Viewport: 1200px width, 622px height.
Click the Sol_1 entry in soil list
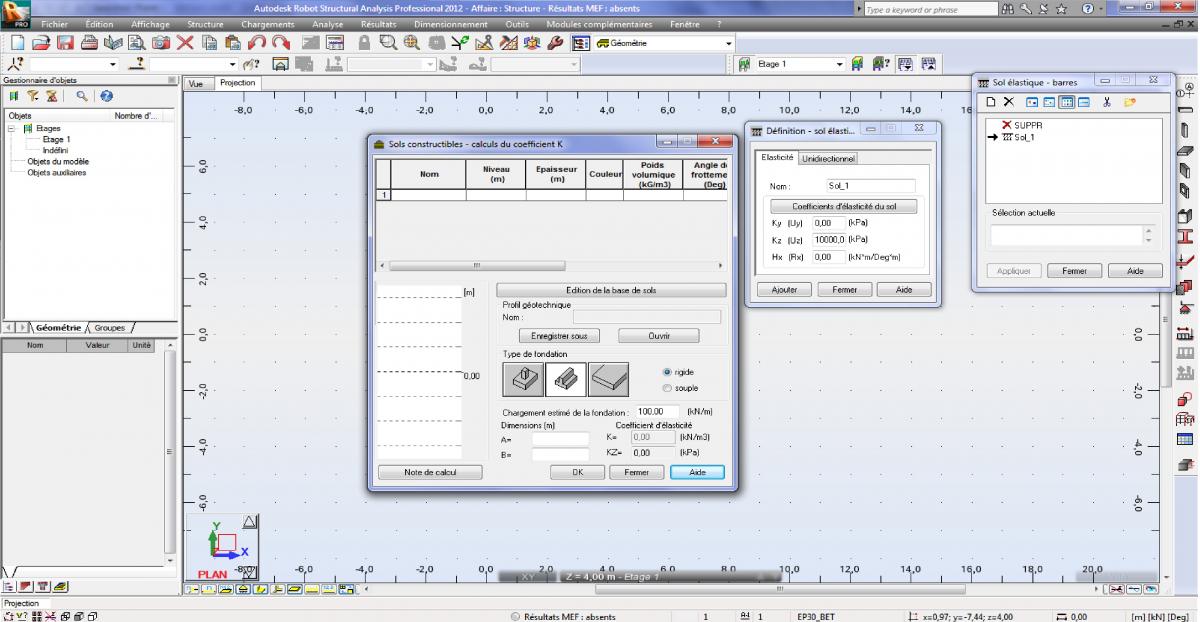1024,137
